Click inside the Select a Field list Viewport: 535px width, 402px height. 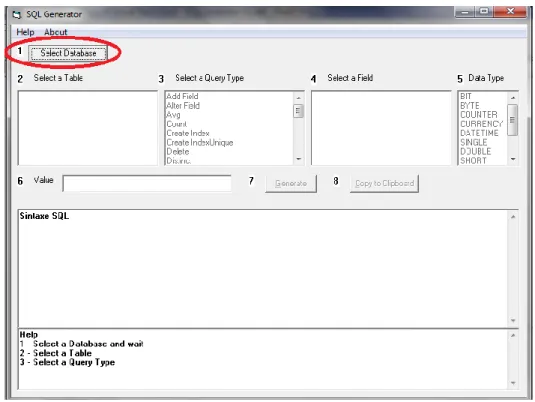[x=381, y=128]
